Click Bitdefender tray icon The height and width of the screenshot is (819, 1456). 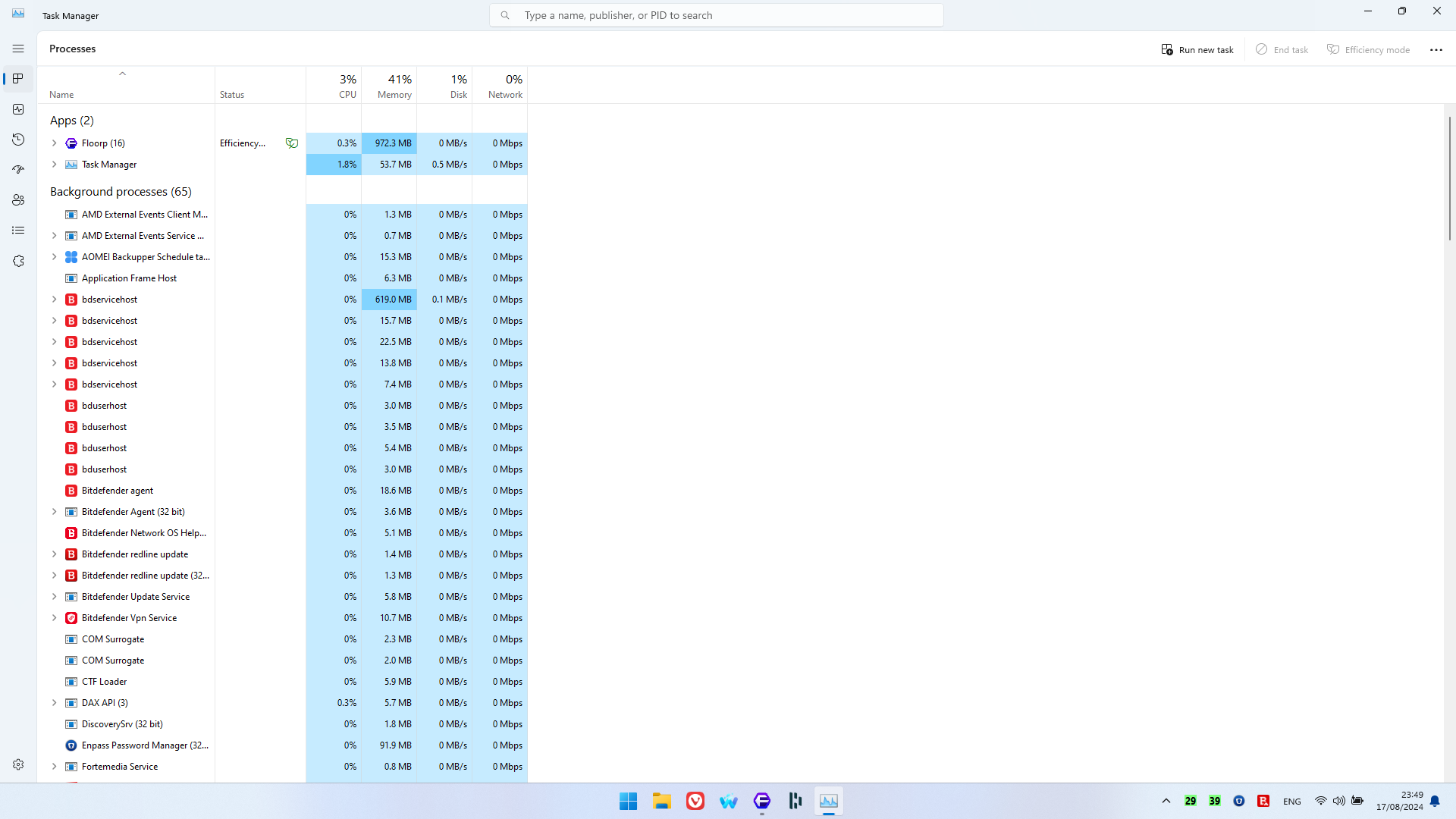tap(1263, 801)
